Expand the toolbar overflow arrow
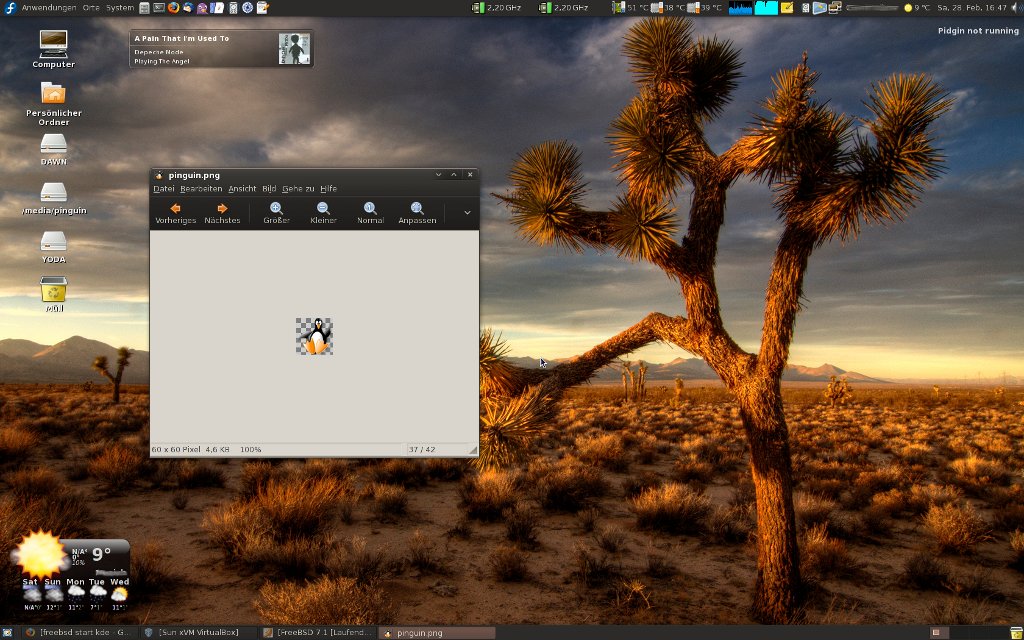 (466, 212)
